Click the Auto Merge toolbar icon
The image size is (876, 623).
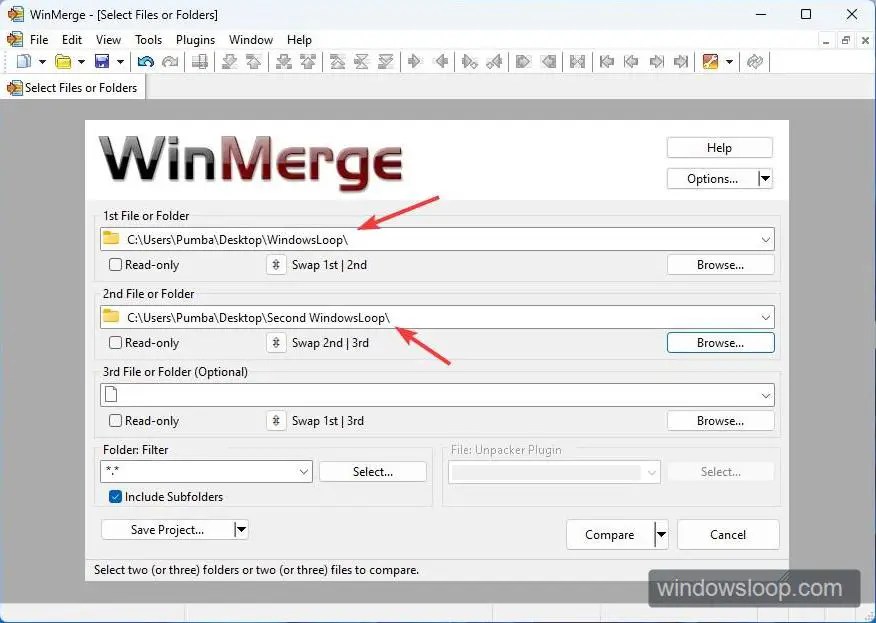point(577,61)
